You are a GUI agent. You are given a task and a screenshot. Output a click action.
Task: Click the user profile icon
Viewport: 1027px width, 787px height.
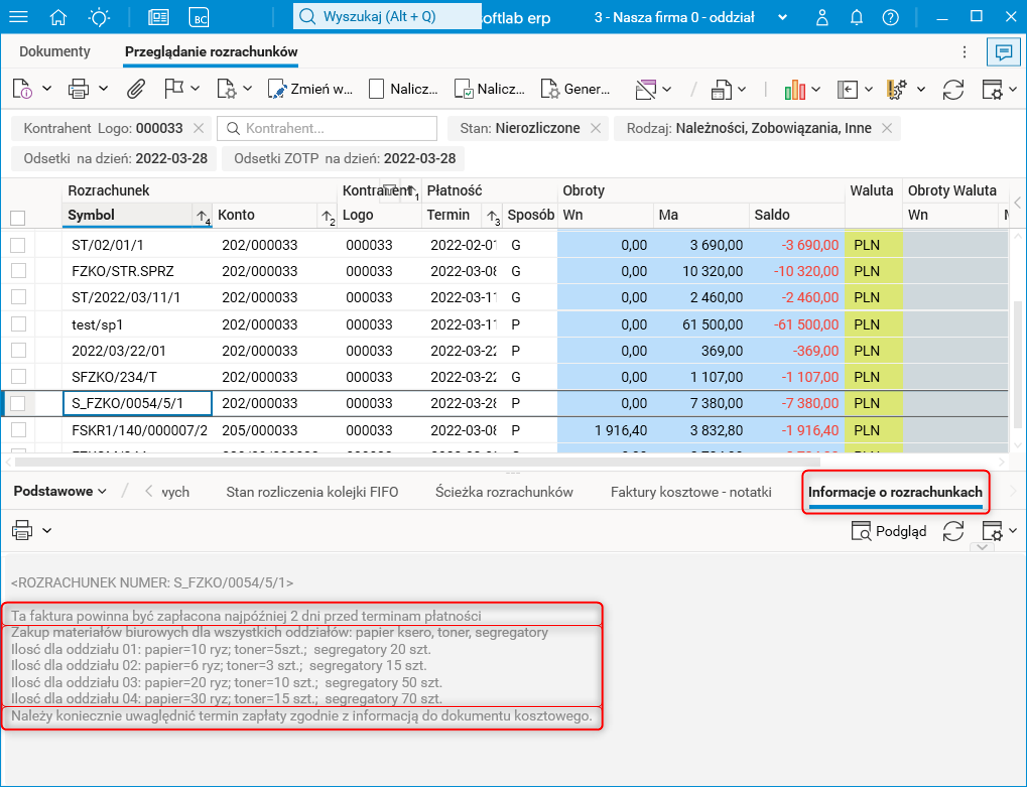coord(822,17)
